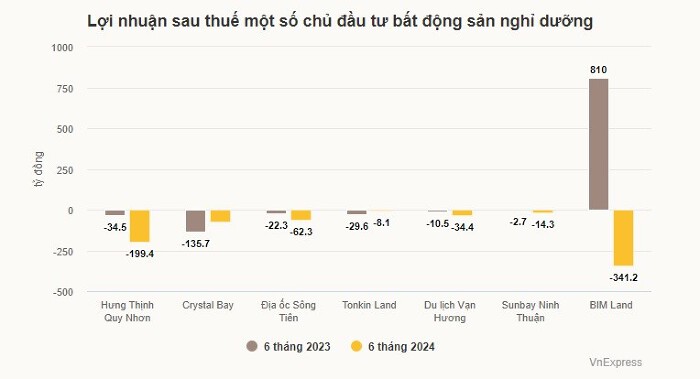Click the -34.5 data label
The width and height of the screenshot is (700, 379).
coord(115,227)
